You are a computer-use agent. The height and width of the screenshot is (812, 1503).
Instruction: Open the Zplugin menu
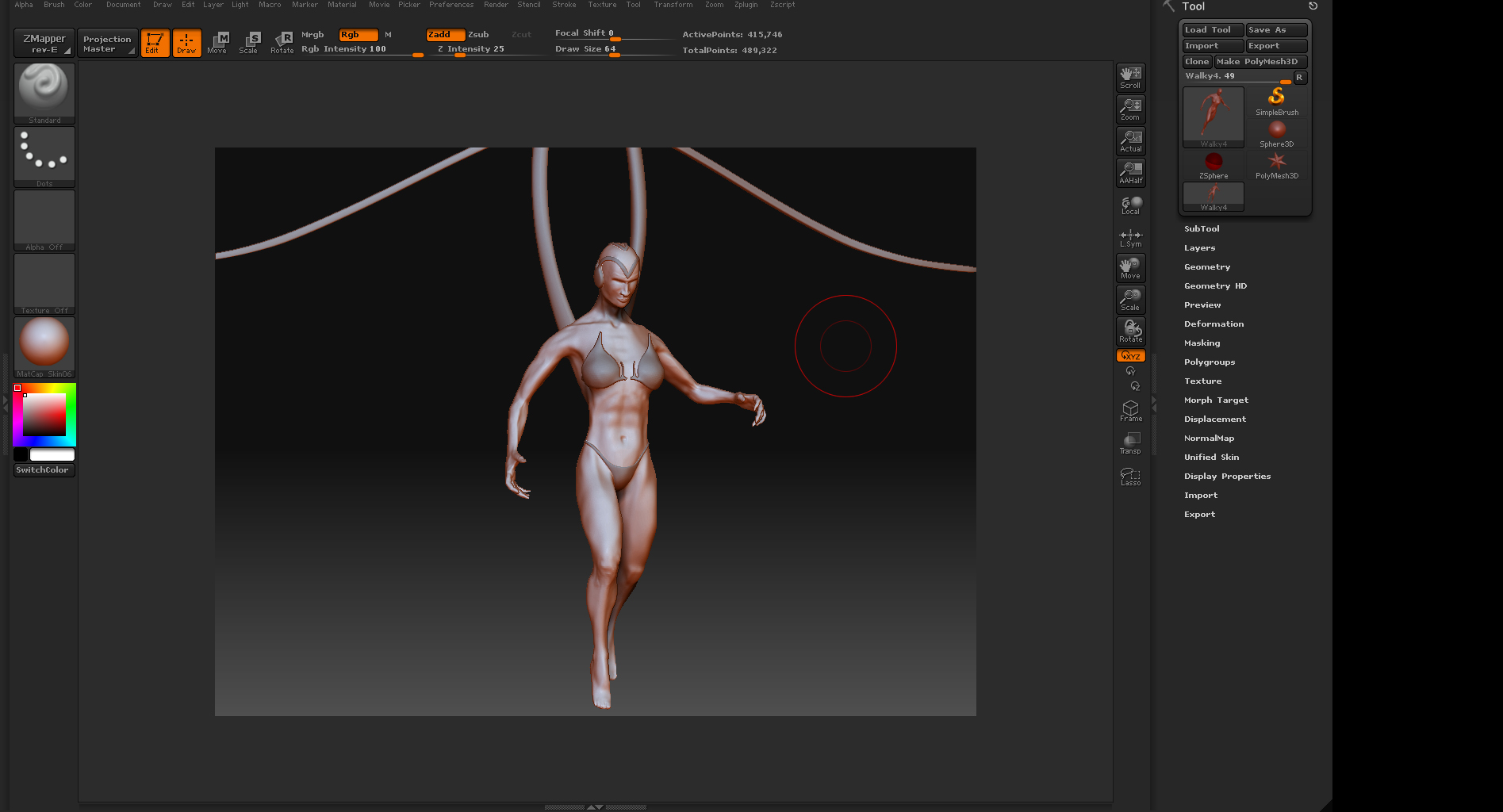(x=746, y=5)
